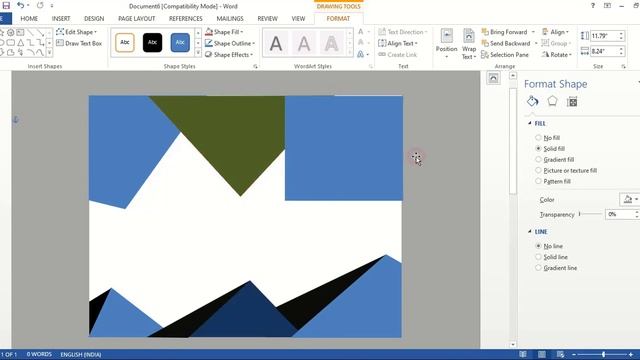
Task: Open the HOME ribbon tab
Action: pos(29,19)
